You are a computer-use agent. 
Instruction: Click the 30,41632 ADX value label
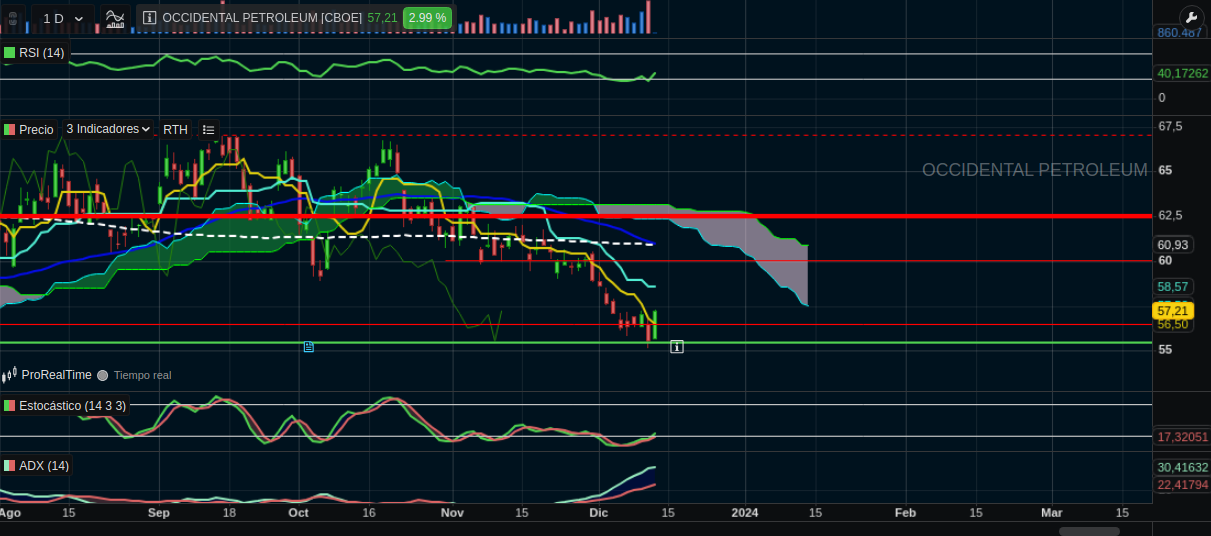point(1182,467)
